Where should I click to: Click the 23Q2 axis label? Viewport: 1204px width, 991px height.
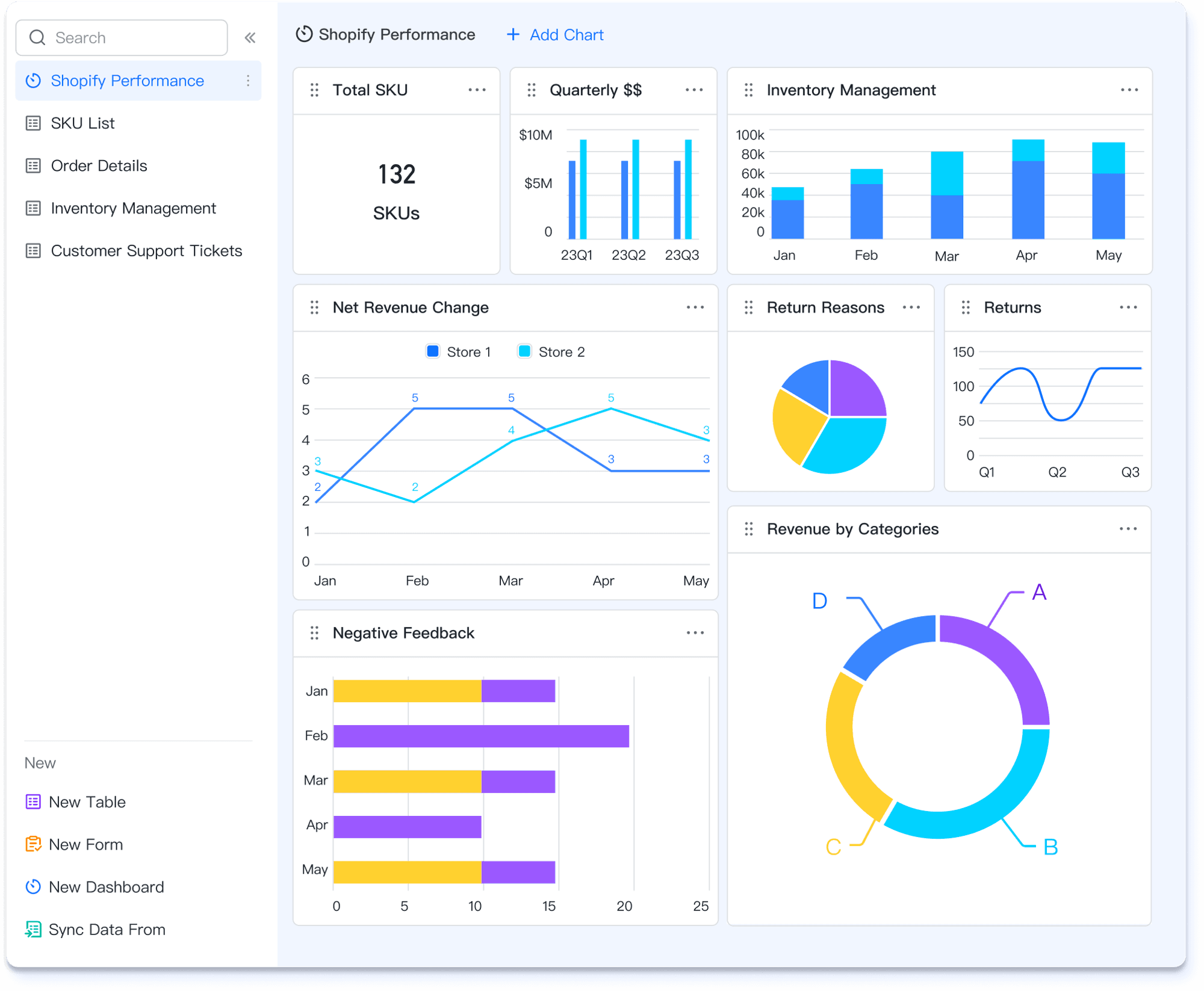pyautogui.click(x=628, y=255)
